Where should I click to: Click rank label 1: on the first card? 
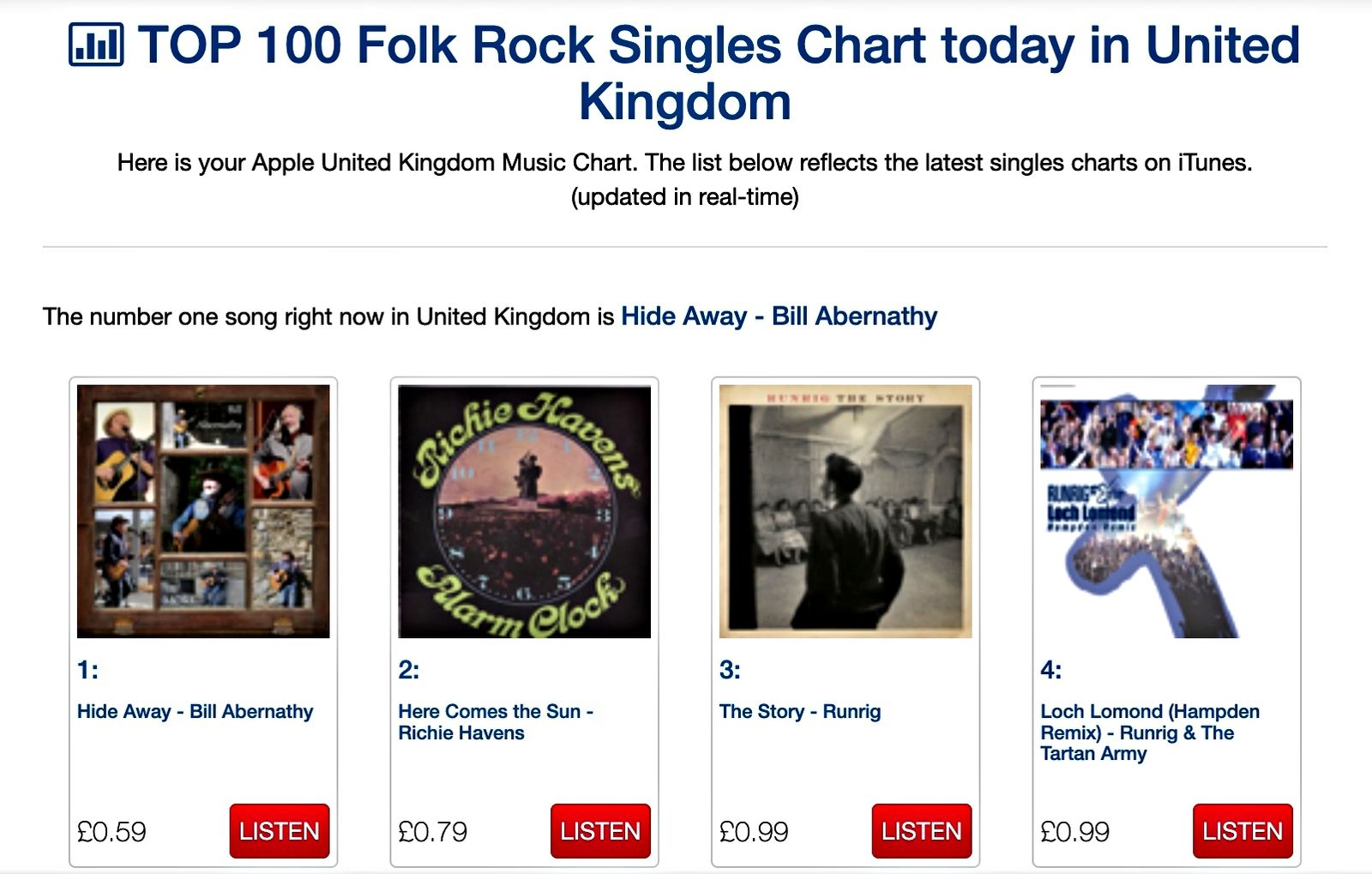(x=87, y=670)
